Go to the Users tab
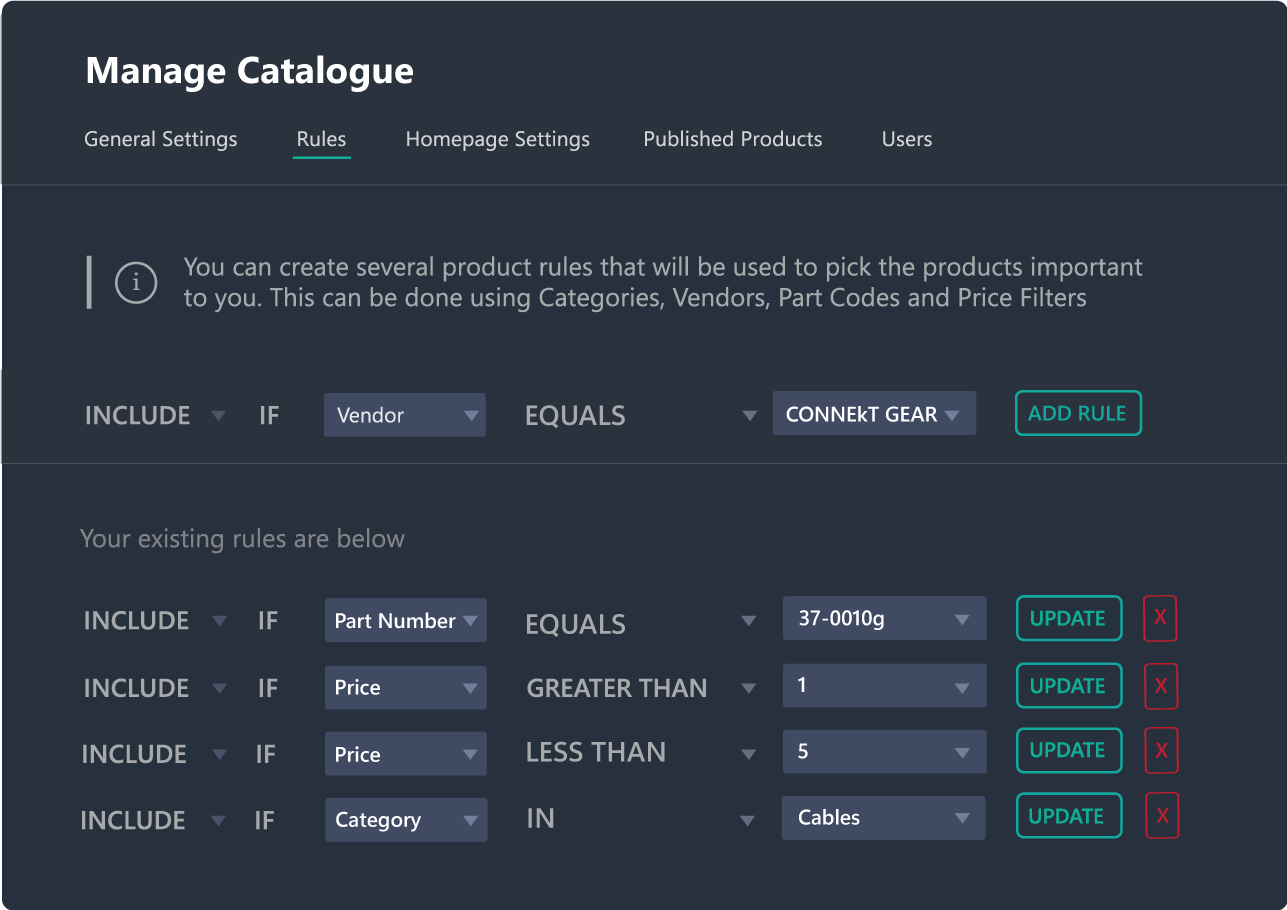Screen dimensions: 1287x910 [x=906, y=139]
